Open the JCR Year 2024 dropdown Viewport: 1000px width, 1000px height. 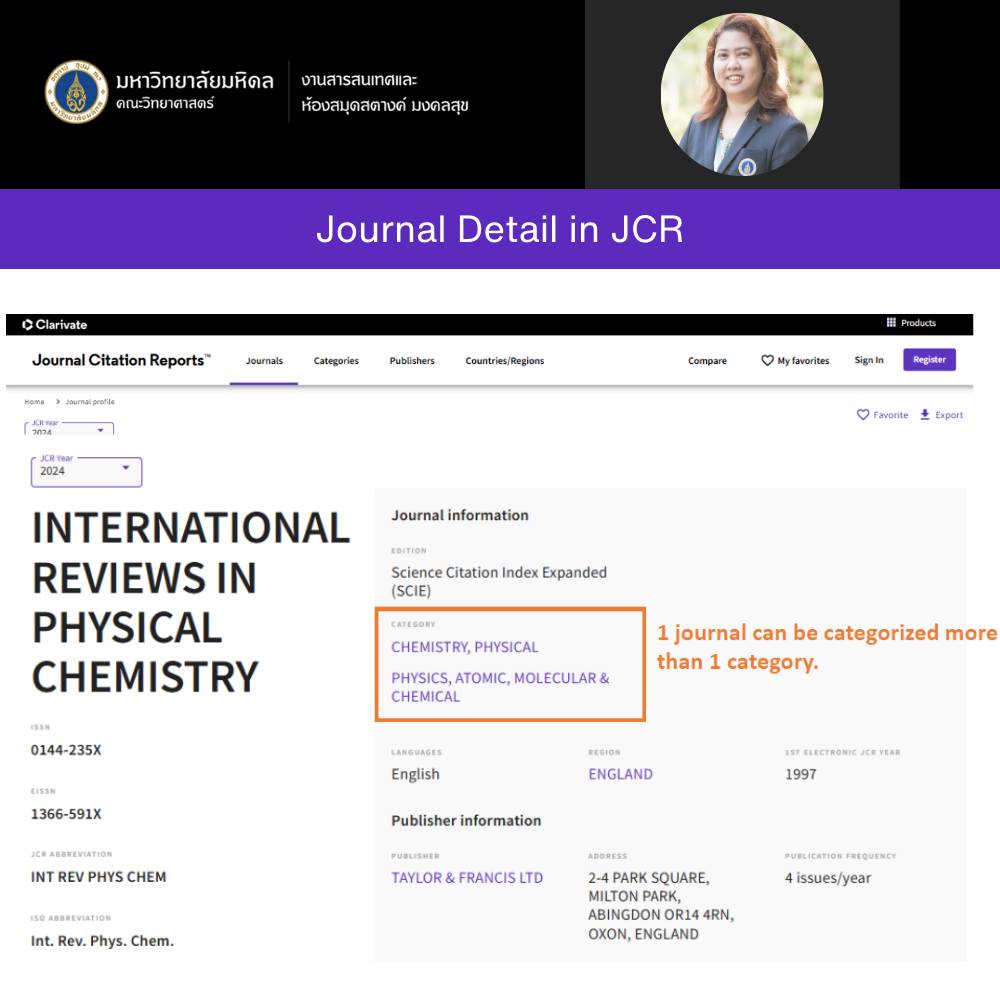(86, 471)
